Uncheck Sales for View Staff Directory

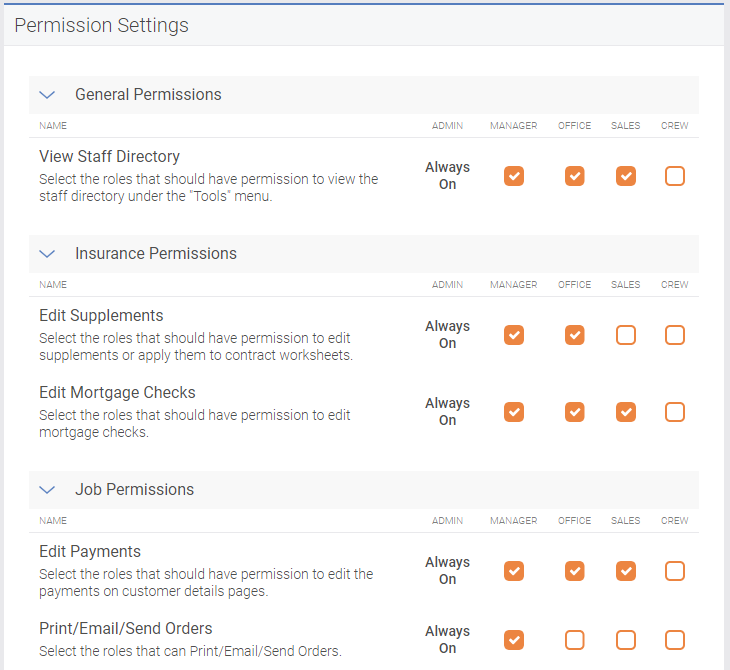626,176
